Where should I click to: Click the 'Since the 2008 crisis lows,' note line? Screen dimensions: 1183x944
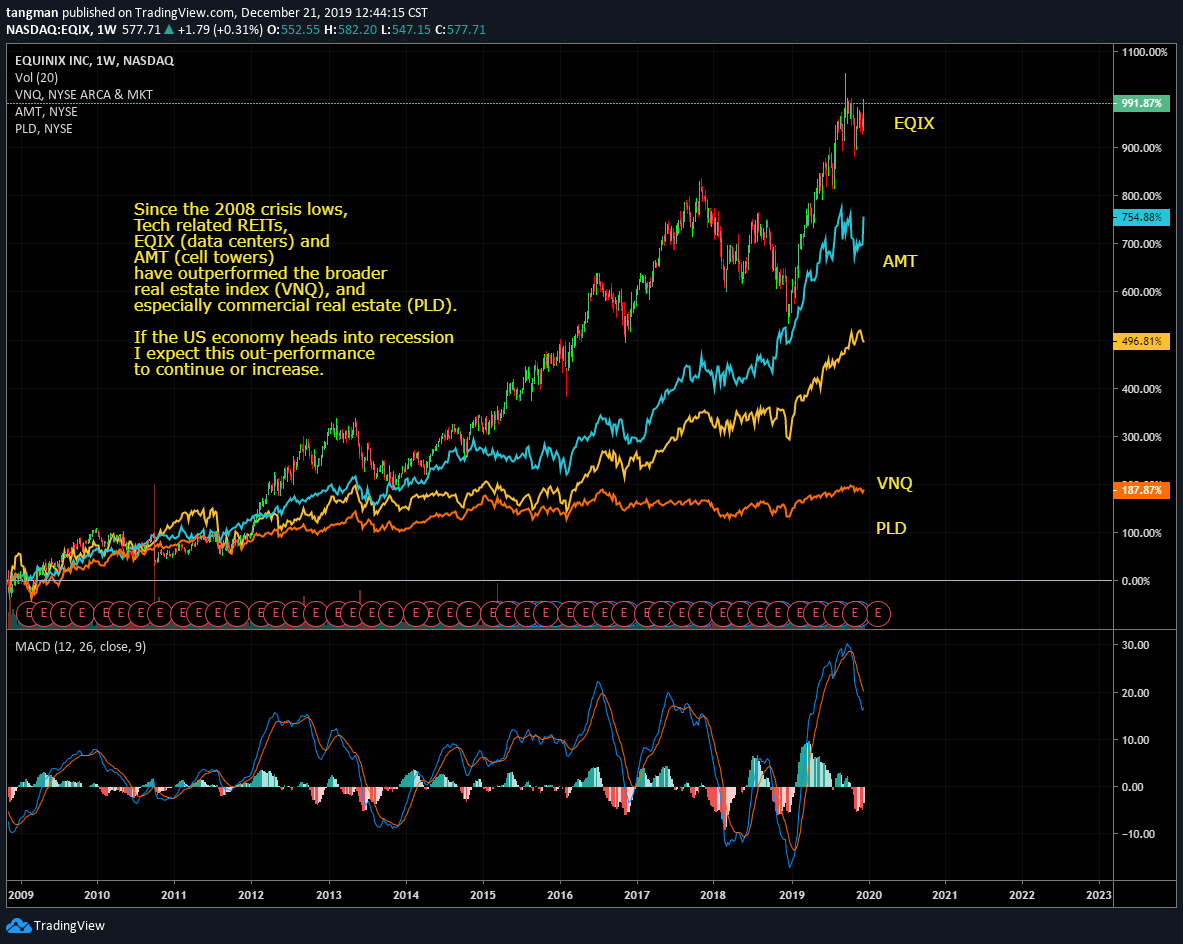click(241, 209)
